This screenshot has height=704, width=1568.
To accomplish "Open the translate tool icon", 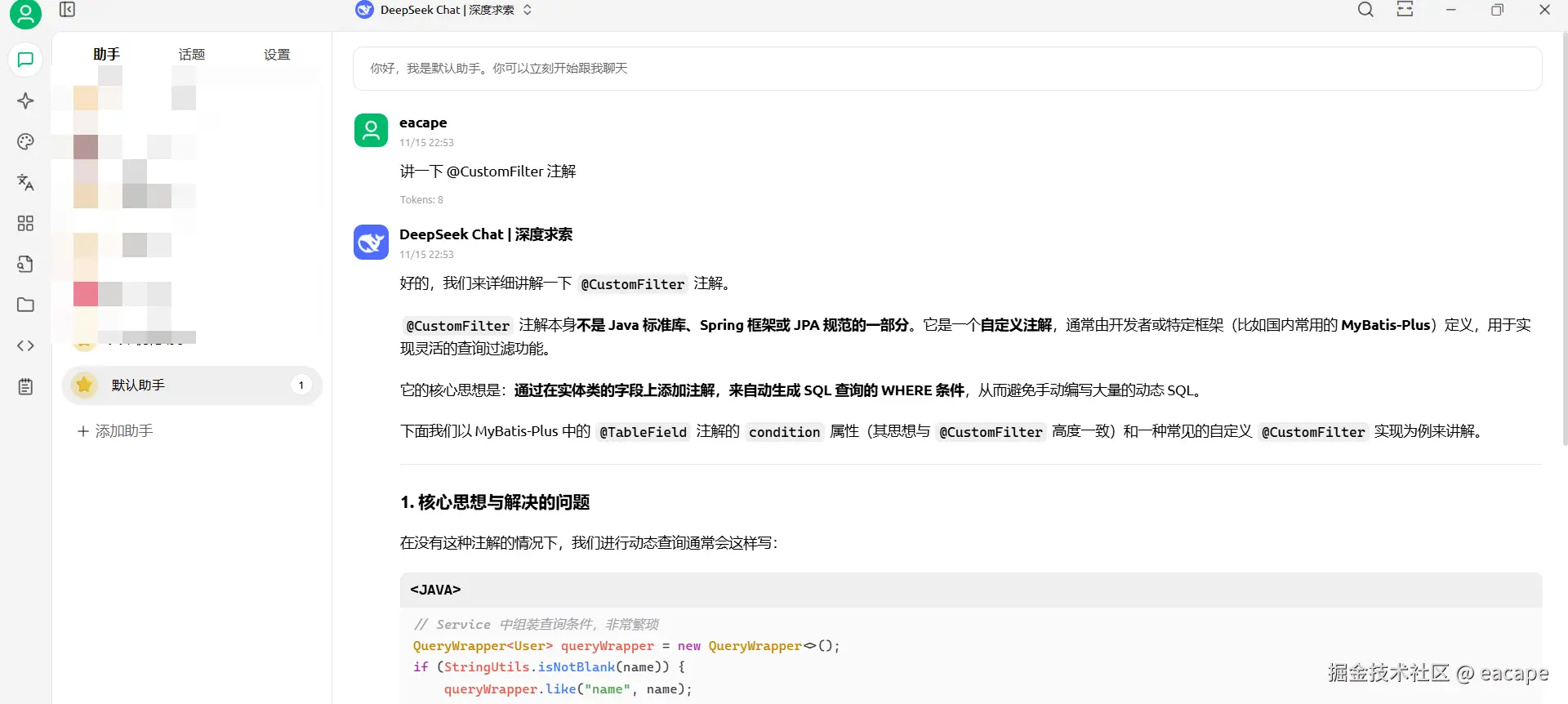I will click(25, 182).
